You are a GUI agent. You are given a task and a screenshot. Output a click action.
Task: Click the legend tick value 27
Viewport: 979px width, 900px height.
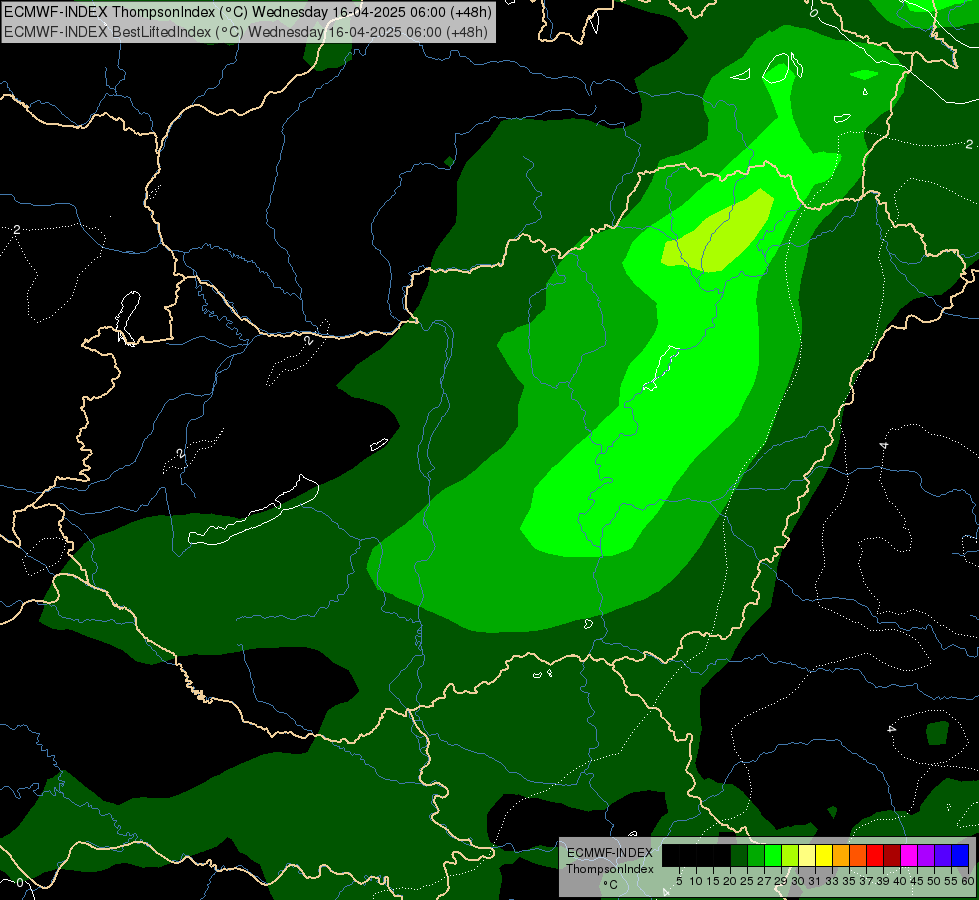764,881
